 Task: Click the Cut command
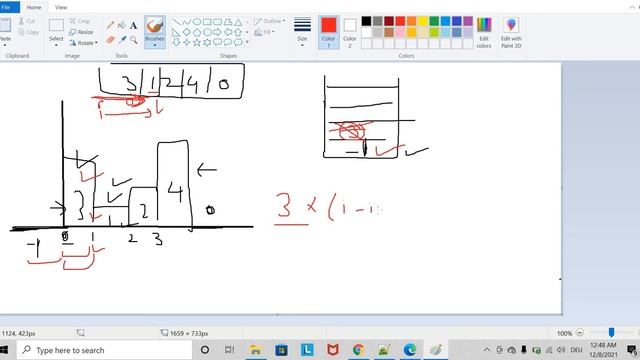pos(27,21)
